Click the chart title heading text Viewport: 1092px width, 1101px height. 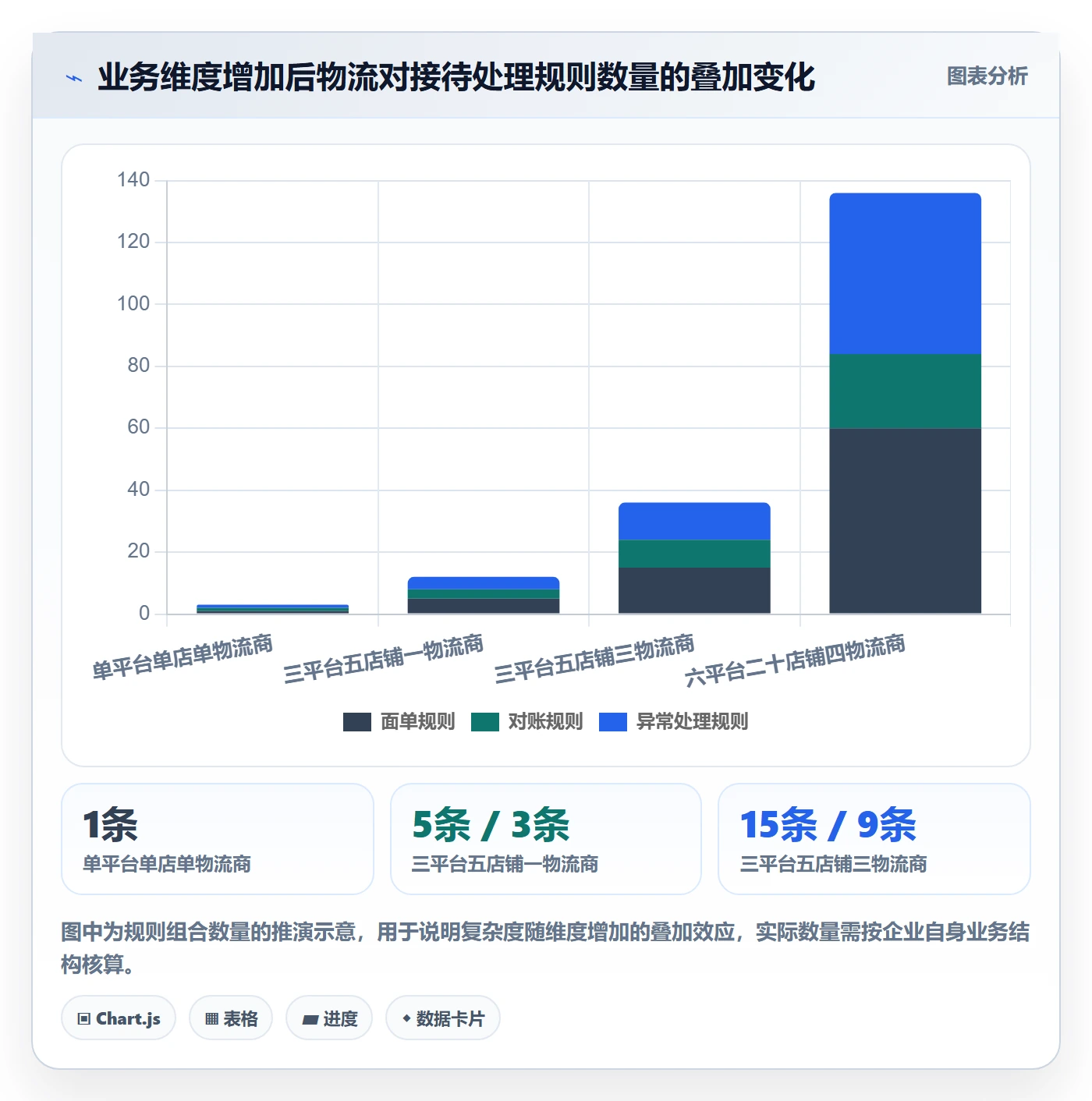pyautogui.click(x=456, y=77)
